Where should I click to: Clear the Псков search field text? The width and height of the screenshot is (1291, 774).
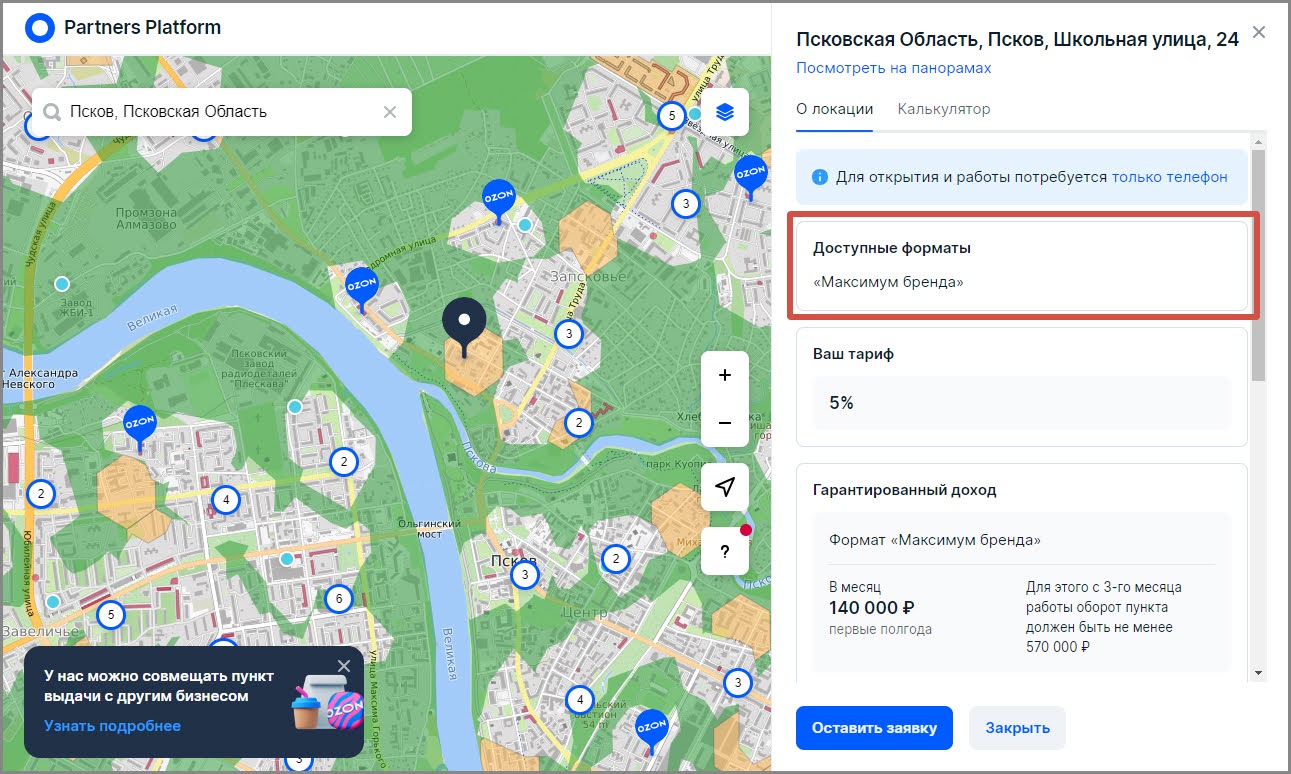coord(390,112)
